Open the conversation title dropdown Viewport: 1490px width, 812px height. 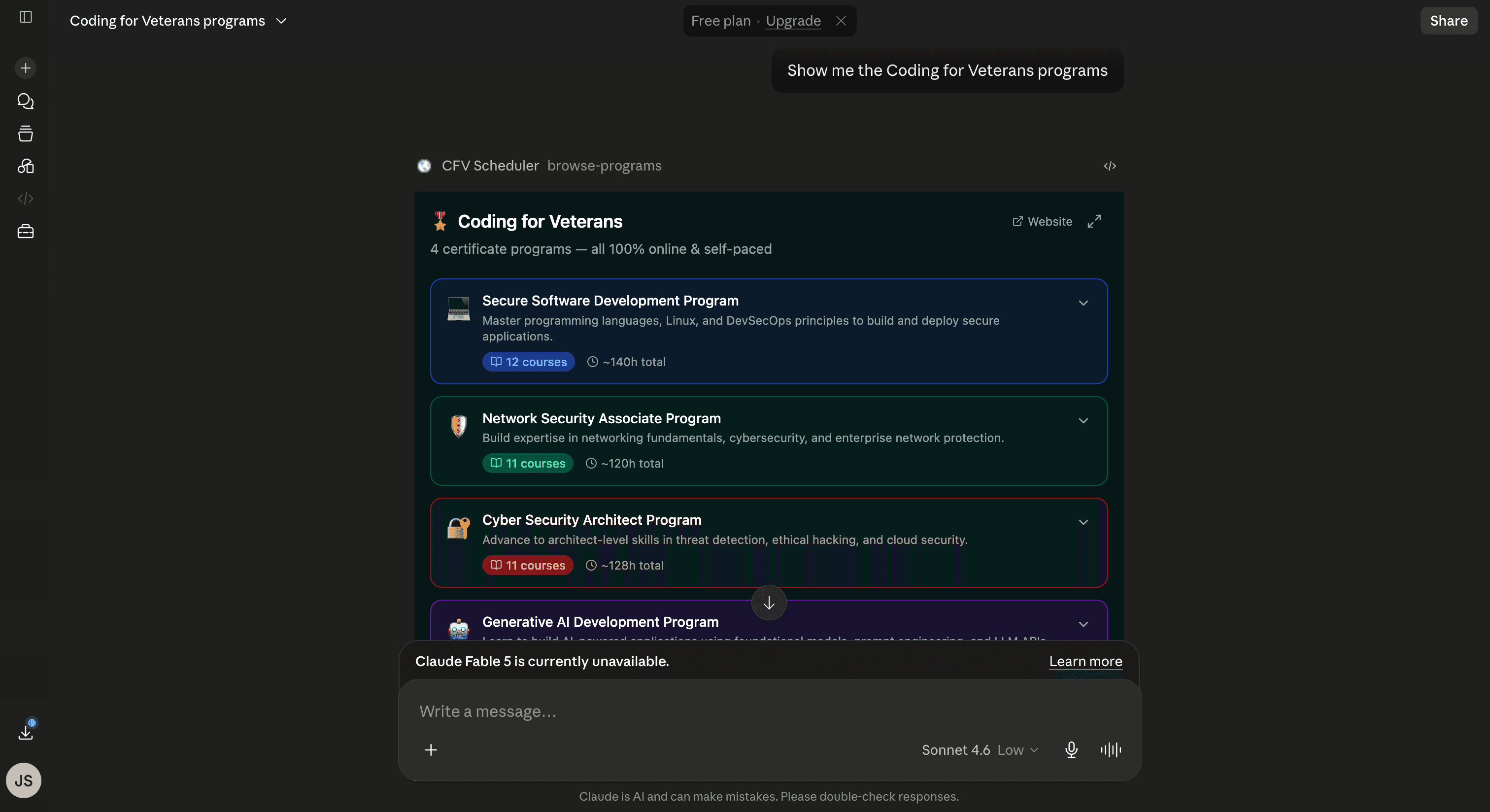281,21
